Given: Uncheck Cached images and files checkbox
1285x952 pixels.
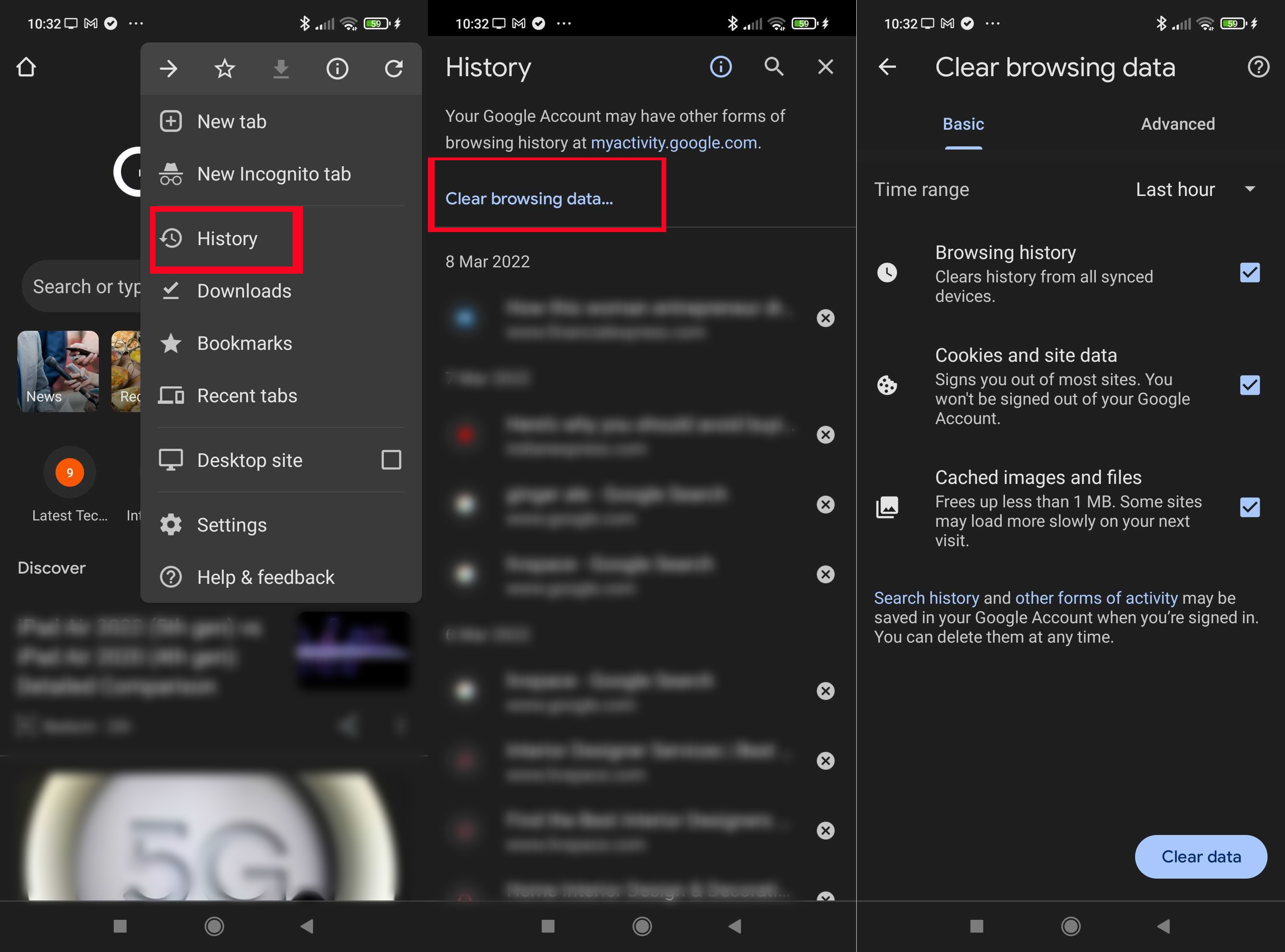Looking at the screenshot, I should (1250, 507).
